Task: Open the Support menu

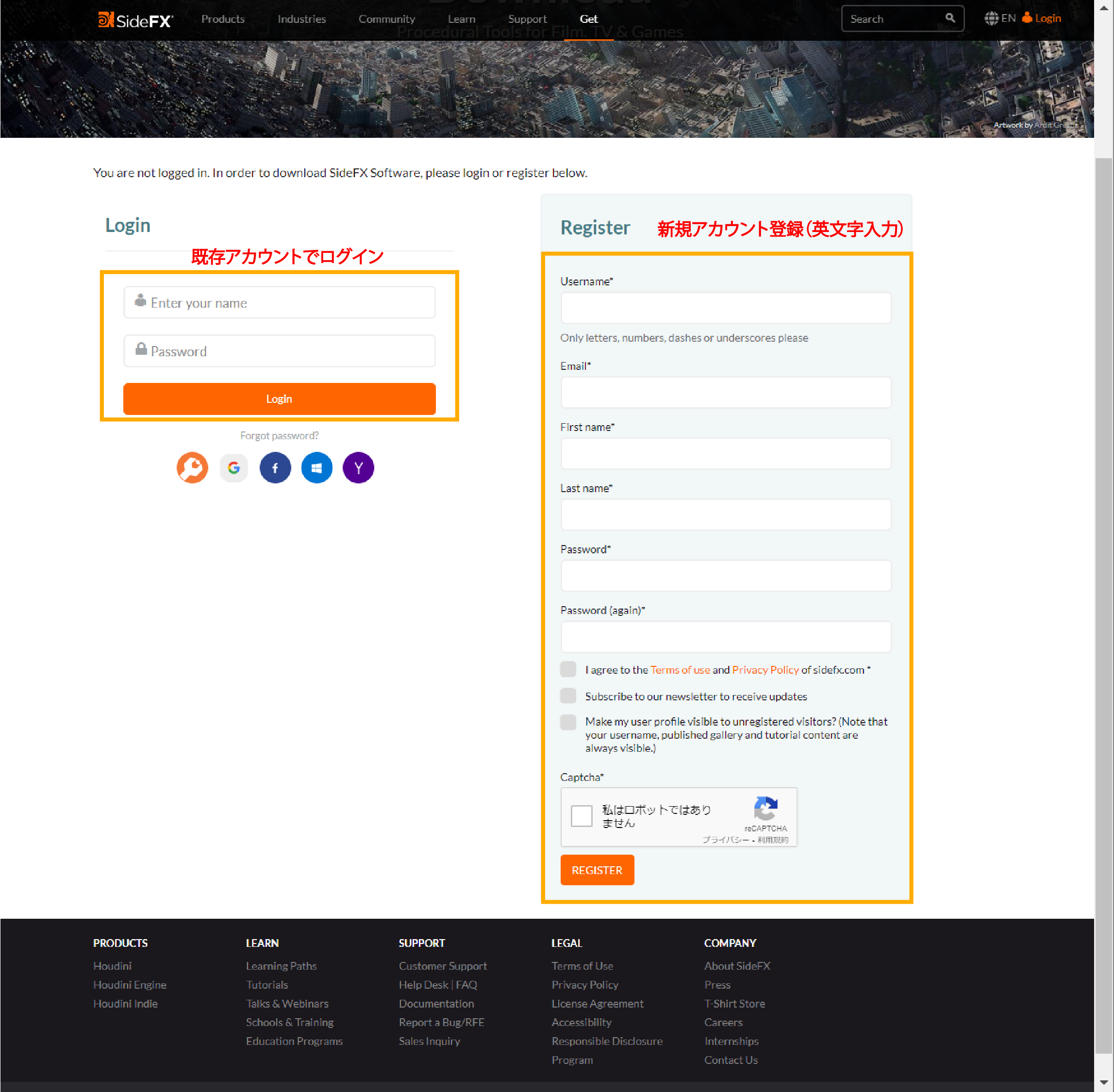Action: point(528,19)
